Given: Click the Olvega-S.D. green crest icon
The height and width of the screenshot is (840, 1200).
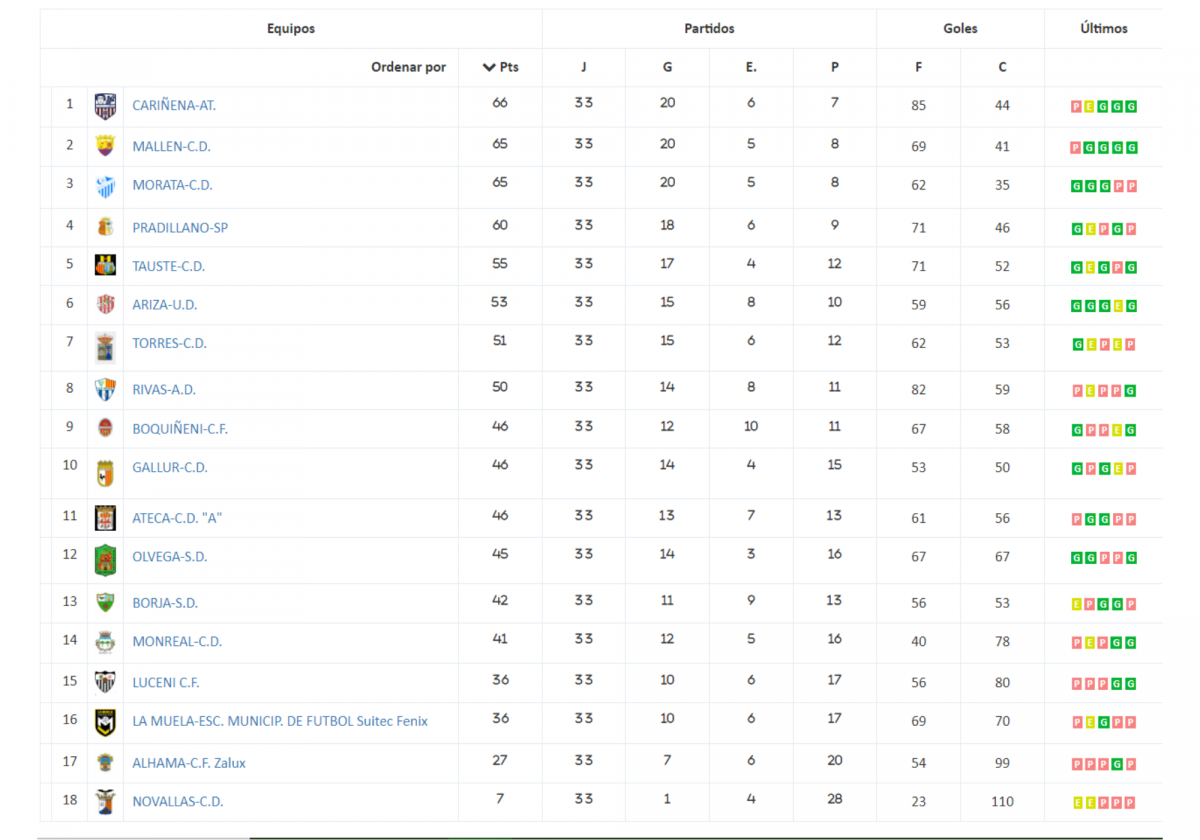Looking at the screenshot, I should 105,559.
